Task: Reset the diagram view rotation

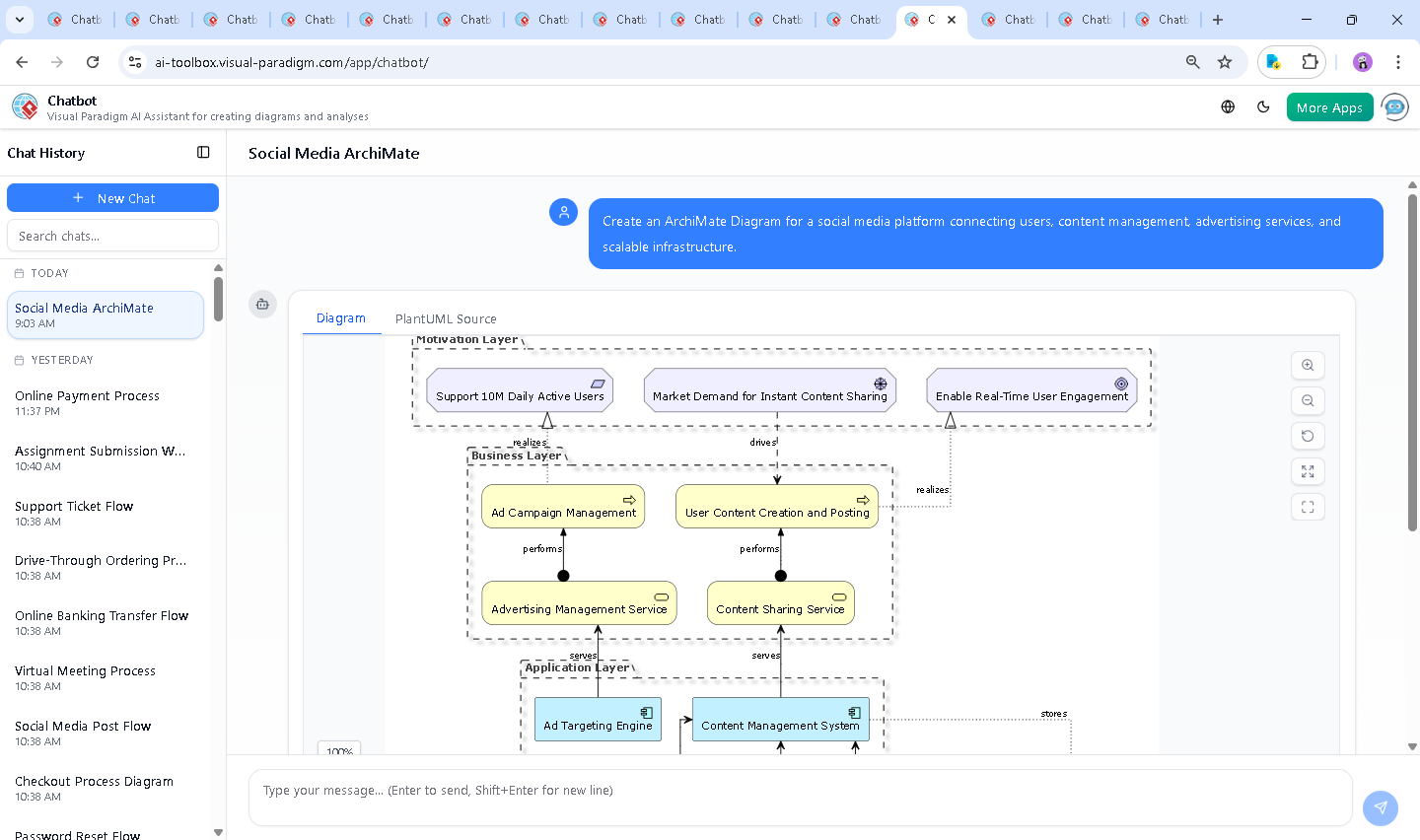Action: pyautogui.click(x=1308, y=436)
